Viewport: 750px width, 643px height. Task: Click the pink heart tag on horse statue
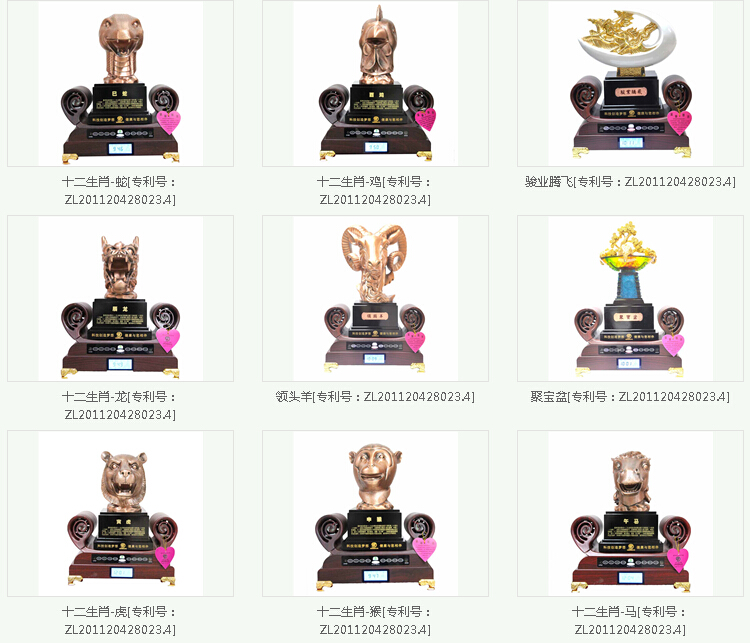click(678, 560)
